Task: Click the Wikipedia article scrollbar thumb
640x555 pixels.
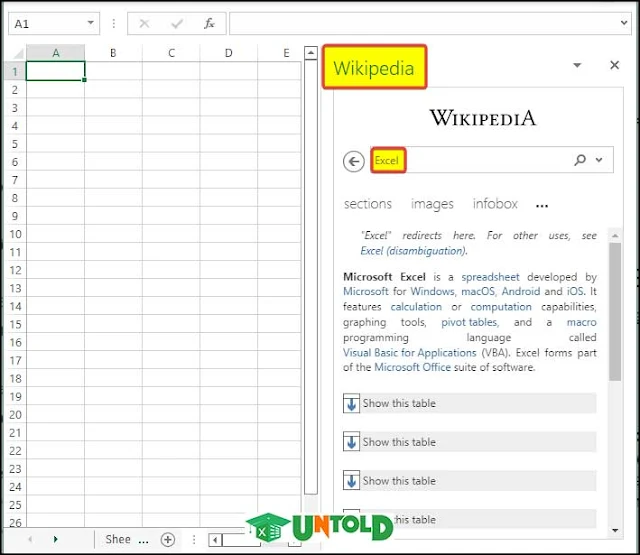Action: [x=615, y=312]
